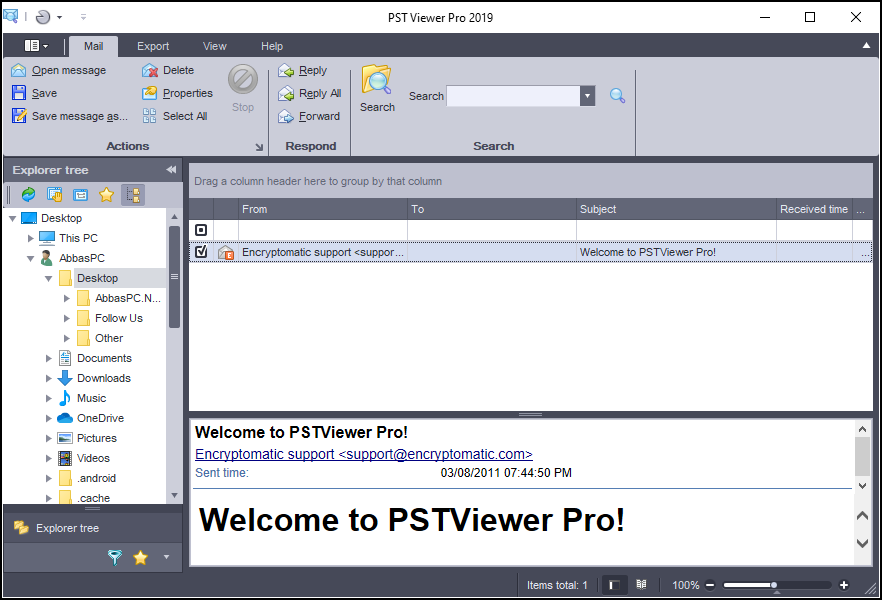The image size is (882, 600).
Task: Collapse the AbbasPC tree node
Action: coord(30,258)
